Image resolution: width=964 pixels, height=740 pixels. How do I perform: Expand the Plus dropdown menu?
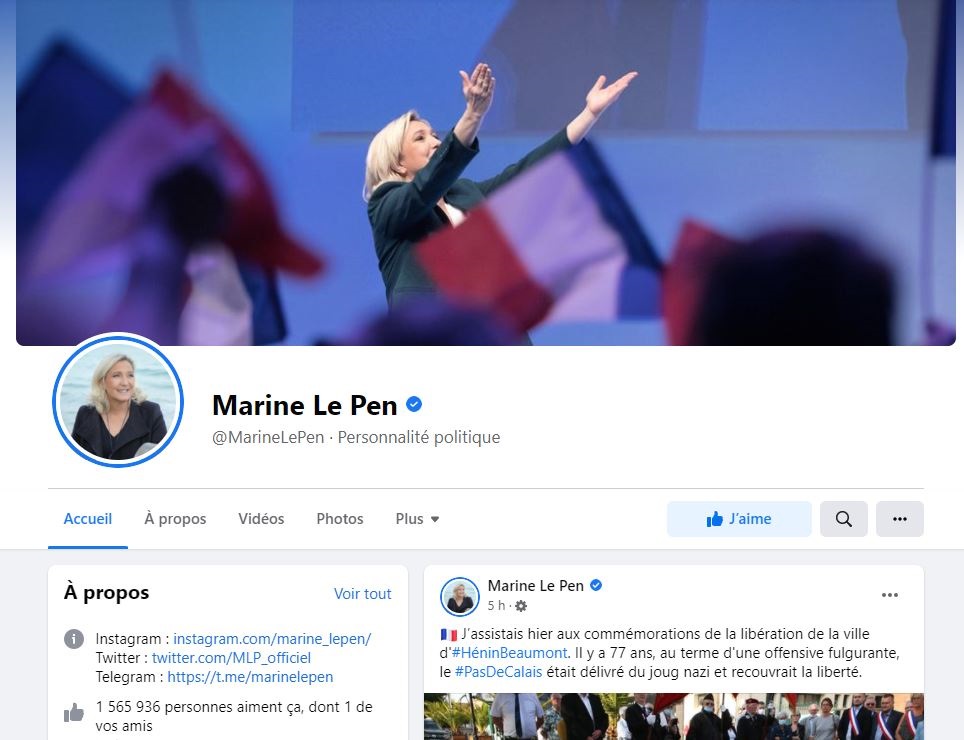(417, 519)
